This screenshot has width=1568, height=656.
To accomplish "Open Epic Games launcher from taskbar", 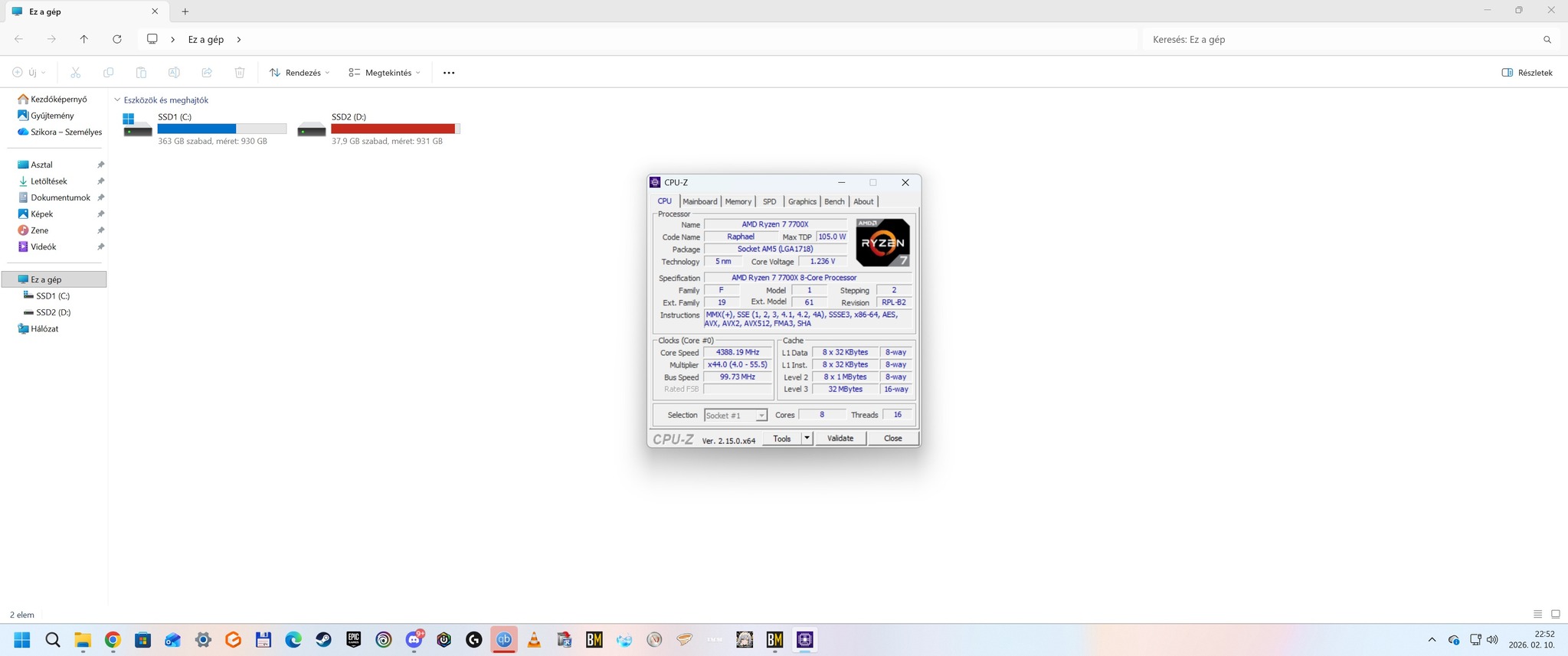I will coord(353,640).
